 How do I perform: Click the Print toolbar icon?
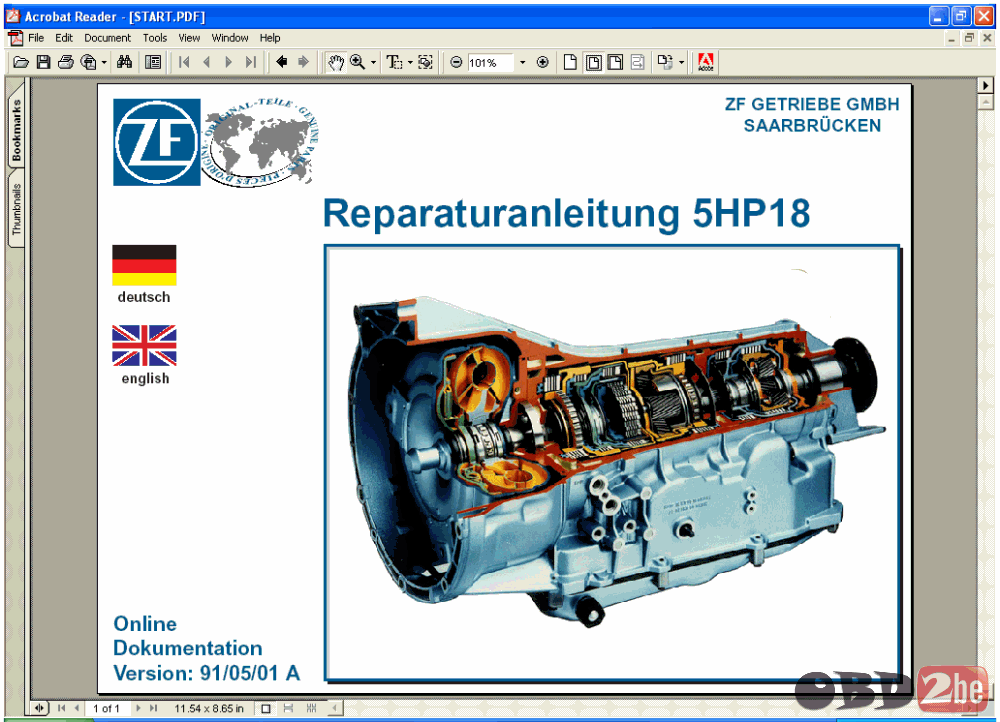click(x=66, y=63)
